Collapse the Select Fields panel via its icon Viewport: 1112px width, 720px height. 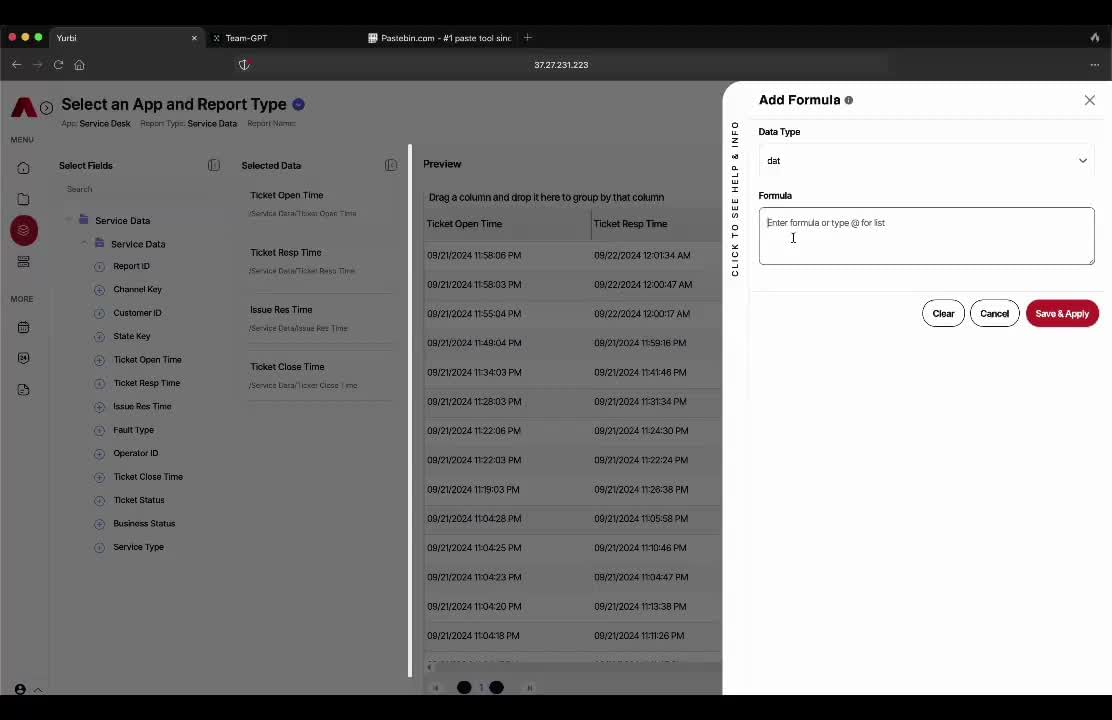[214, 165]
